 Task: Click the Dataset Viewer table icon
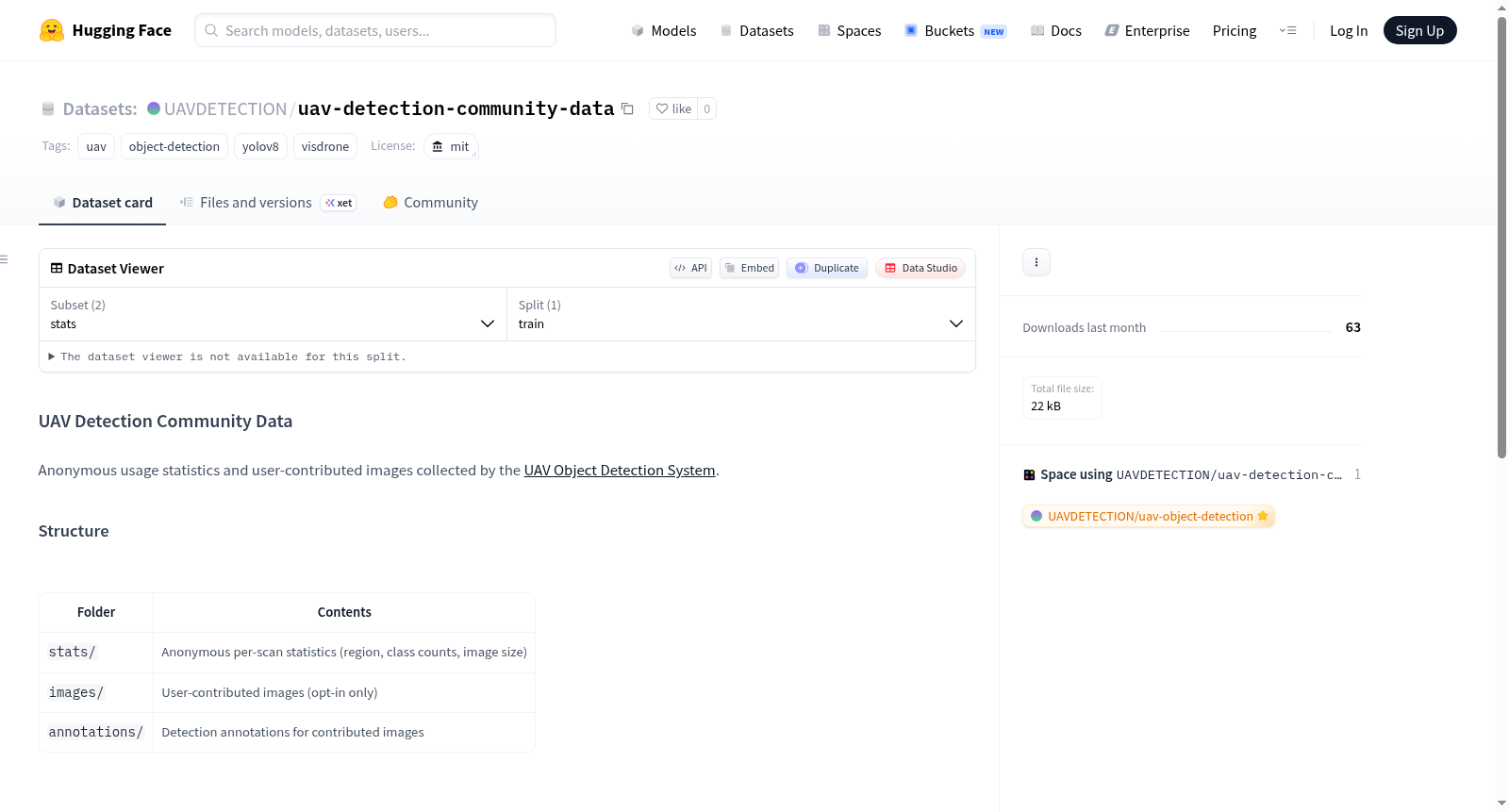tap(57, 268)
